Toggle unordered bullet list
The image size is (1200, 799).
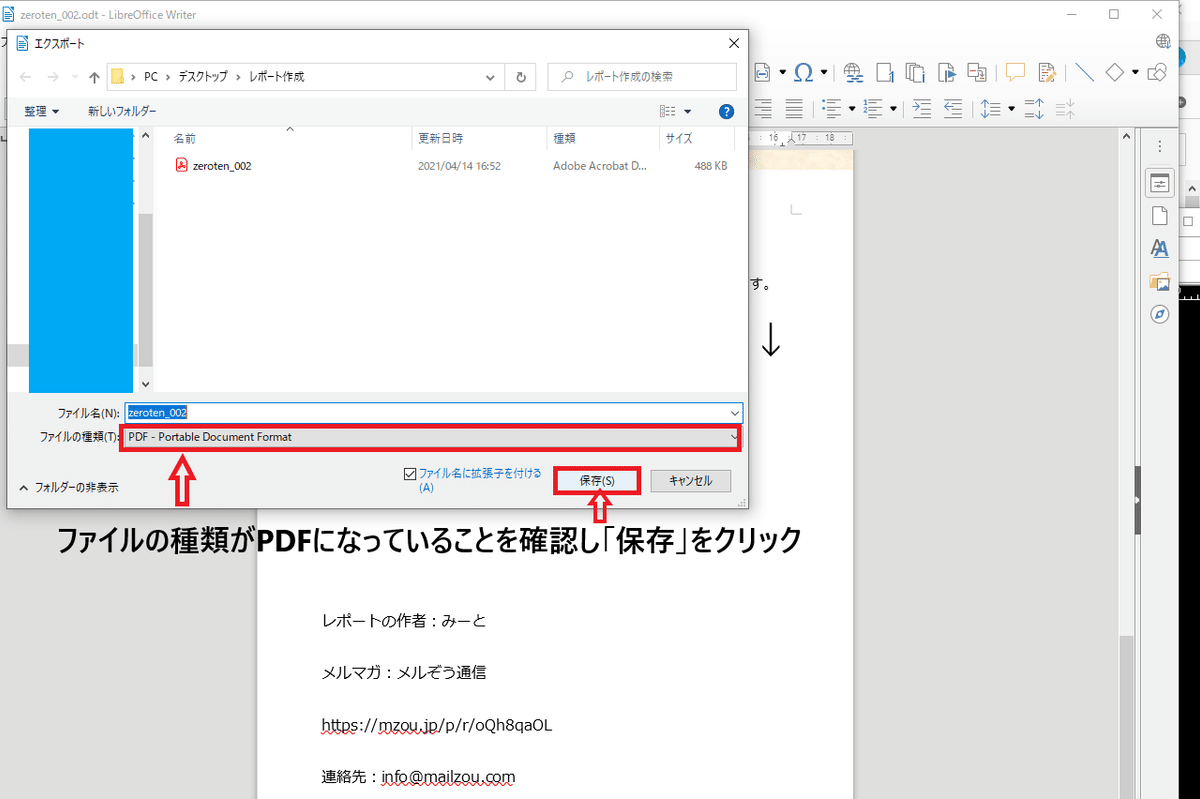pos(831,108)
